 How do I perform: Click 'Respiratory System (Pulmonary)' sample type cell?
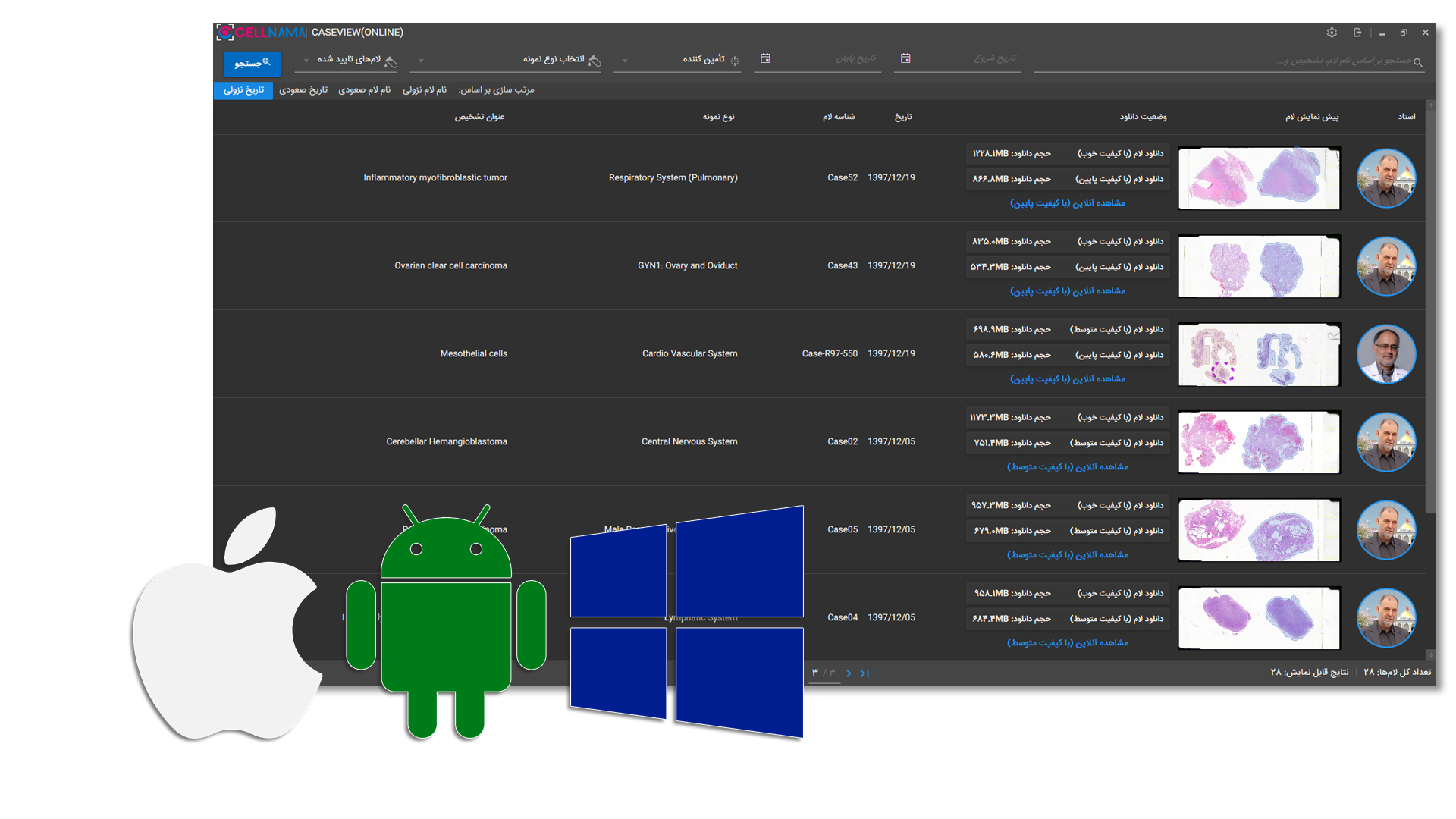(673, 178)
